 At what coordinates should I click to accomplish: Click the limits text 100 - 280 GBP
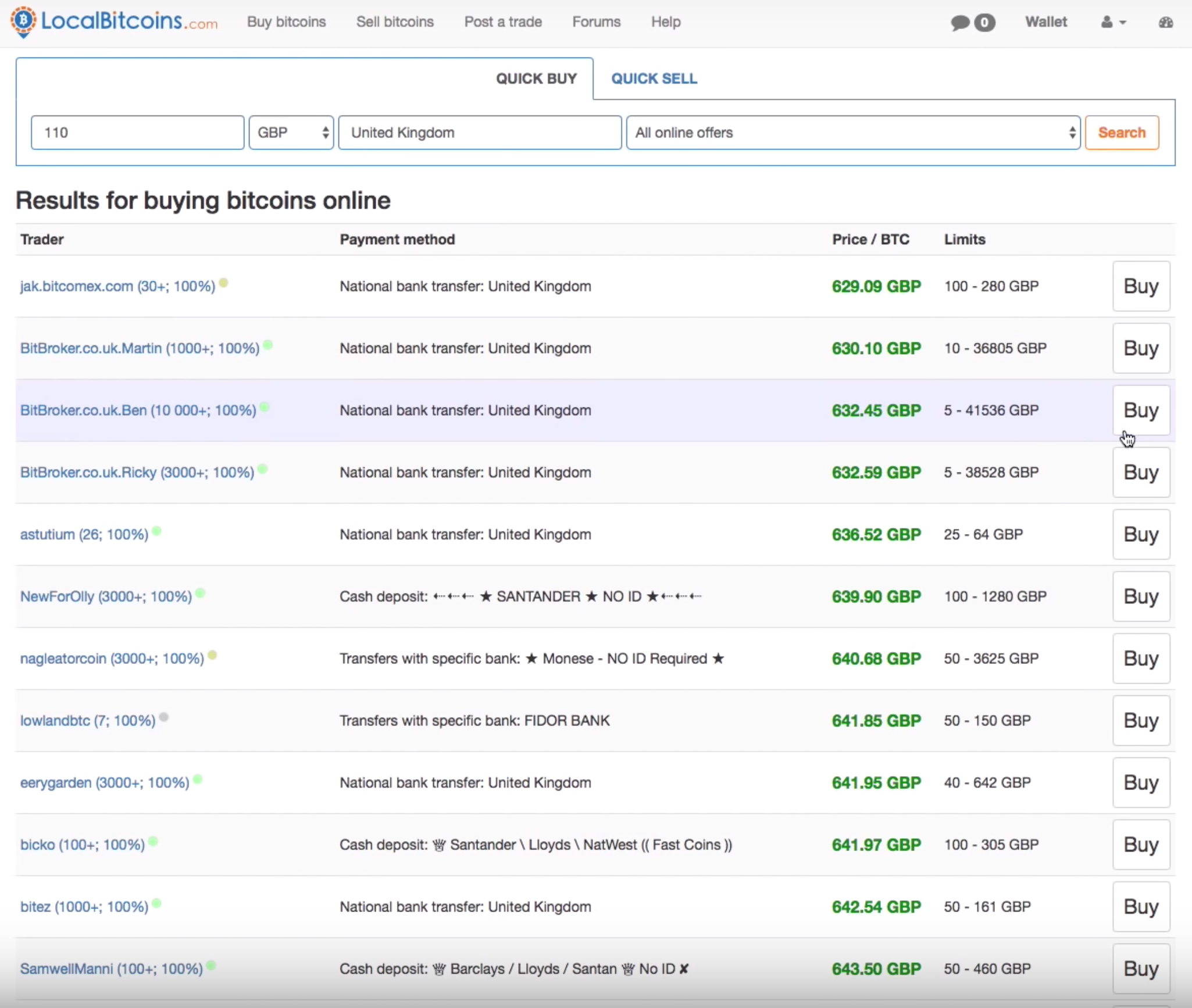(x=991, y=287)
